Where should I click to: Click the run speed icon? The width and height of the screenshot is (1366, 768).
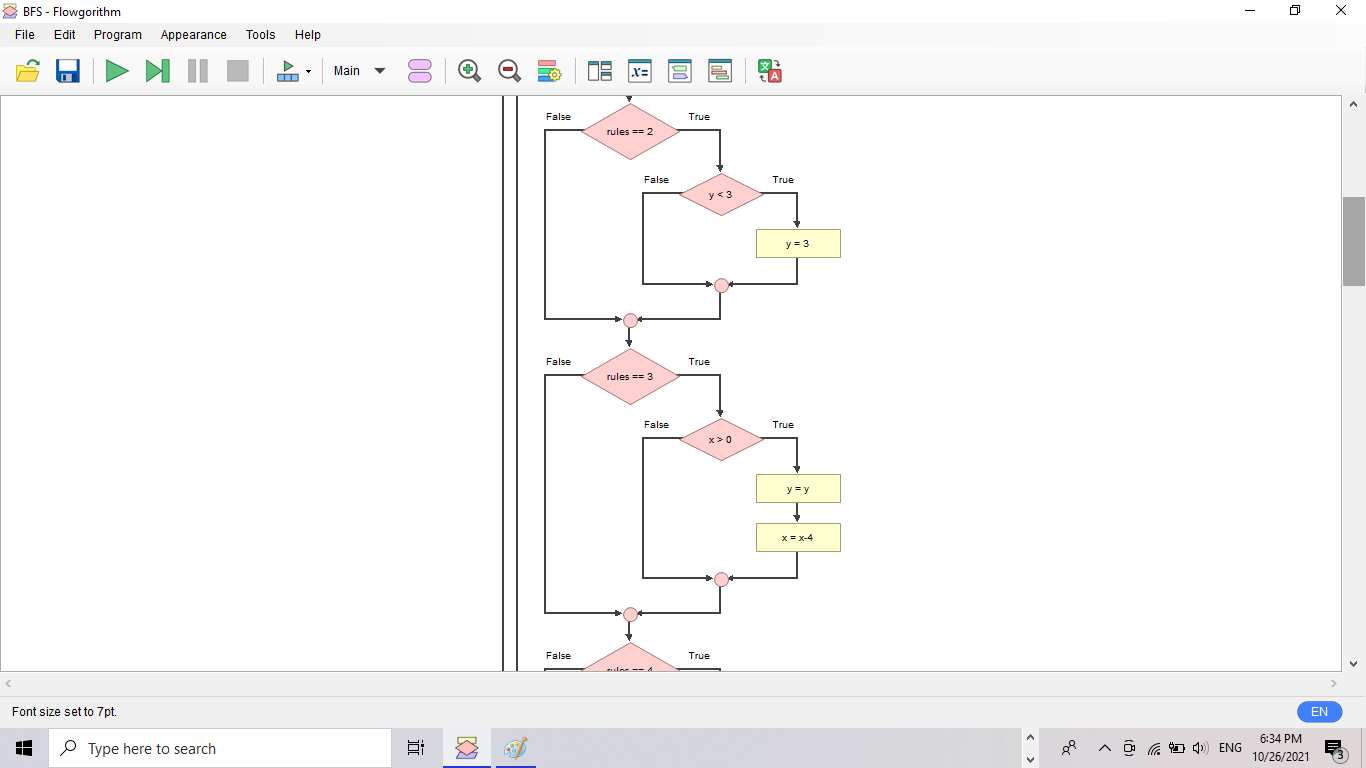tap(288, 71)
